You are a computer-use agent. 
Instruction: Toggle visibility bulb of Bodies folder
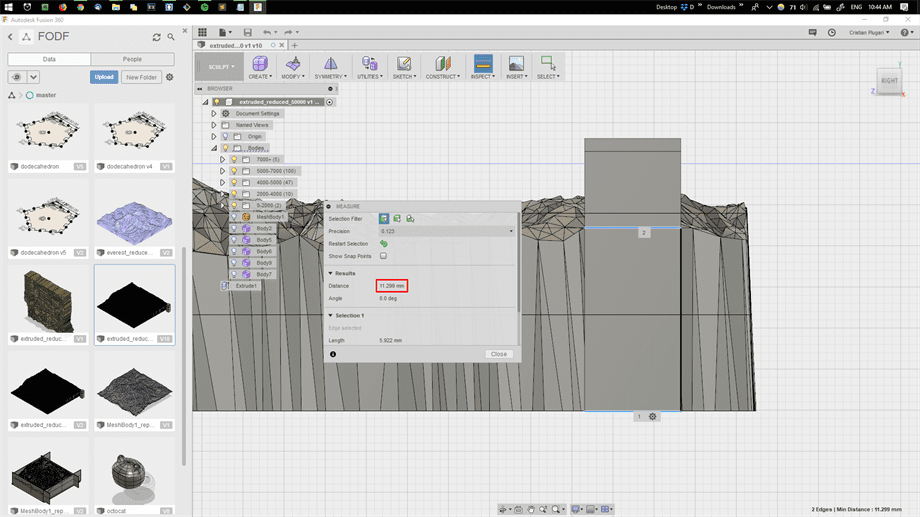point(225,148)
